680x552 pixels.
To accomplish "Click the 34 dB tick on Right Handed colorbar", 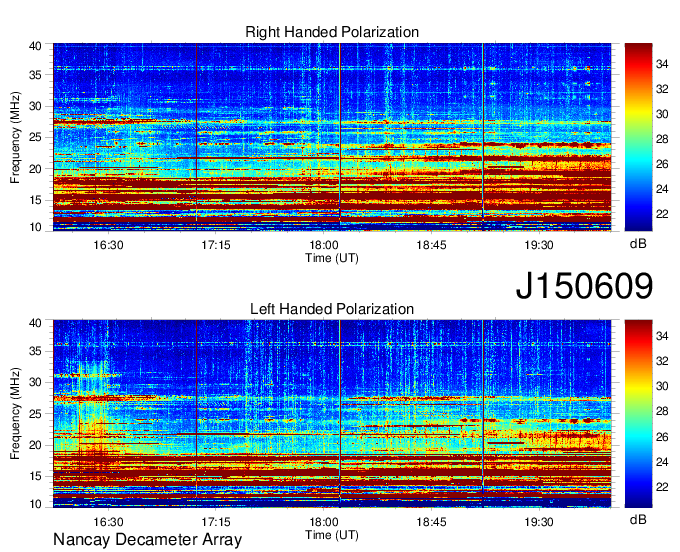I will pyautogui.click(x=662, y=64).
